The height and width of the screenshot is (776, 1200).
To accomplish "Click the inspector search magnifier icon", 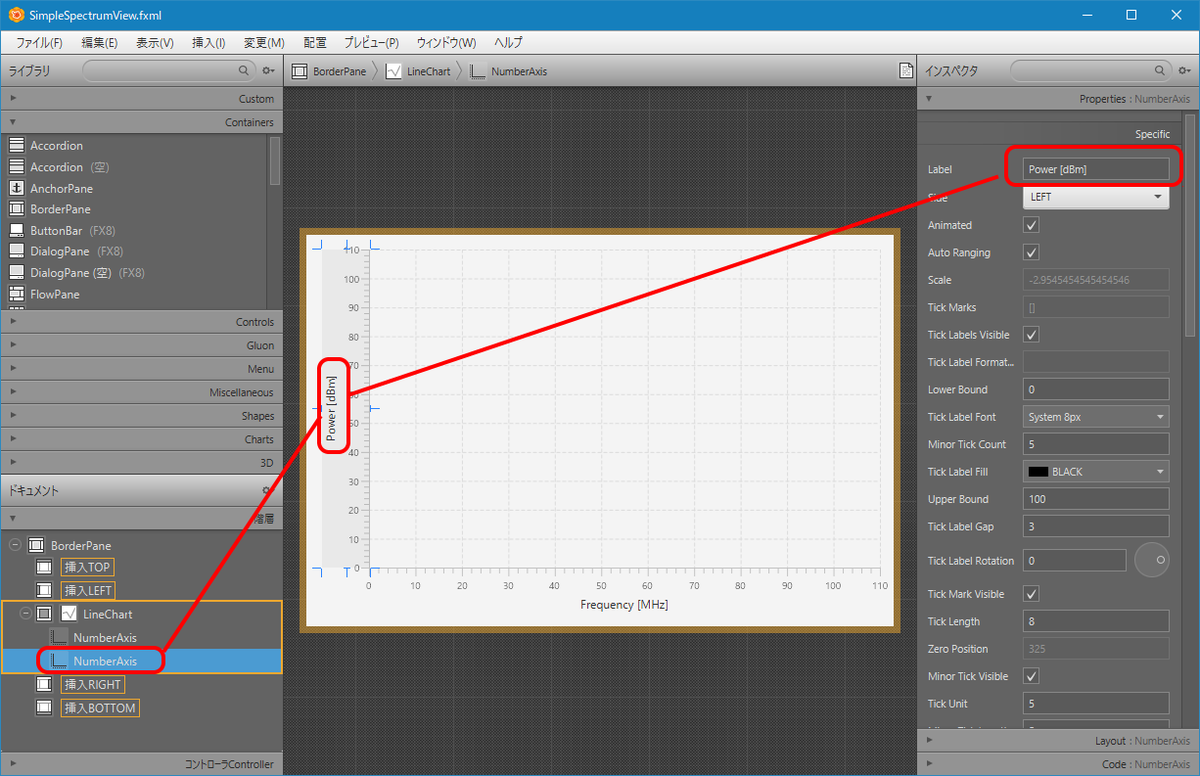I will click(x=1160, y=71).
